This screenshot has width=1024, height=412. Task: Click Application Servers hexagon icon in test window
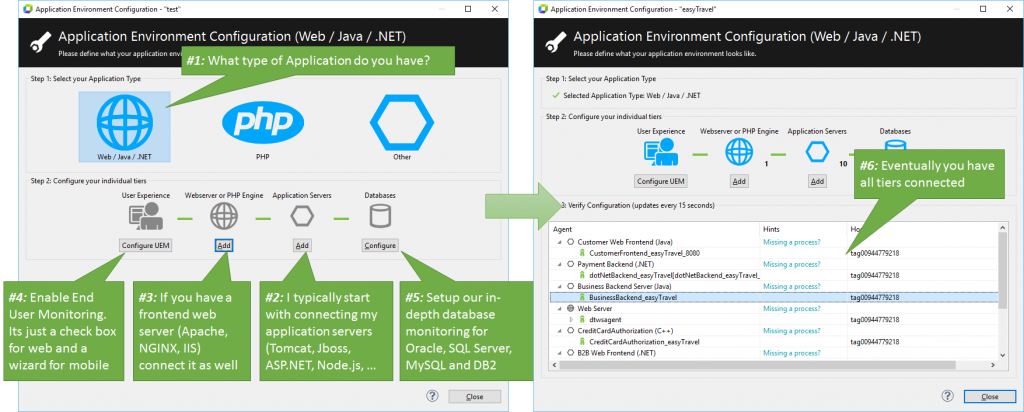point(302,217)
